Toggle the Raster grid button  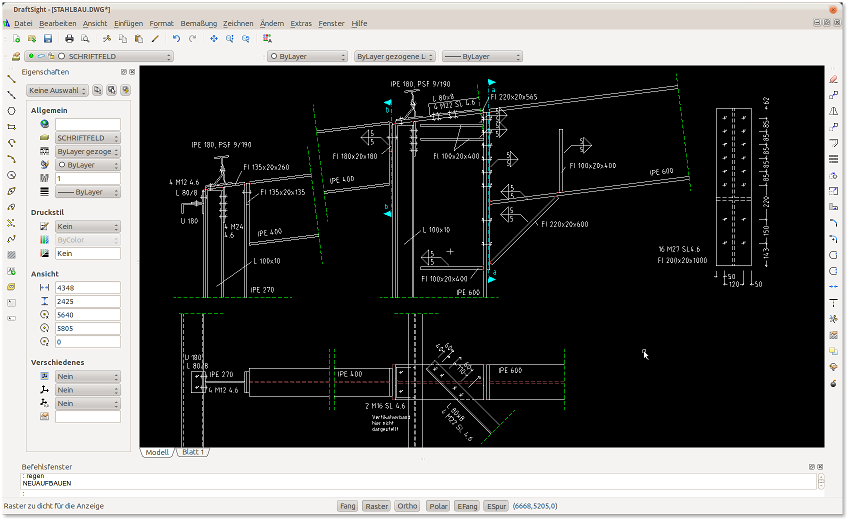(376, 506)
